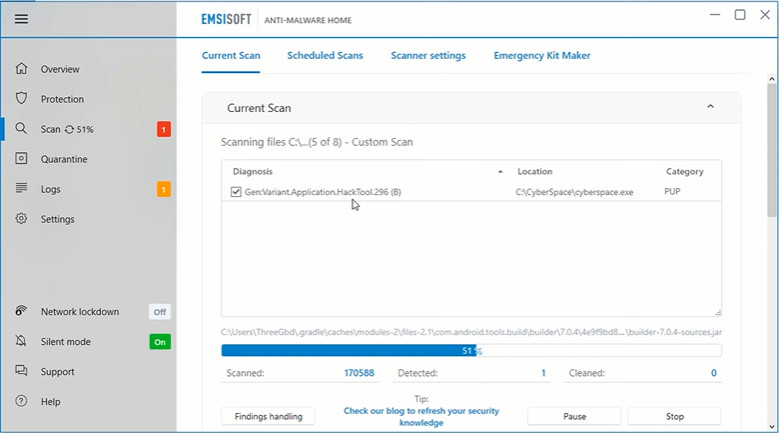This screenshot has height=433, width=779.
Task: Click the Help question mark icon
Action: click(x=21, y=401)
